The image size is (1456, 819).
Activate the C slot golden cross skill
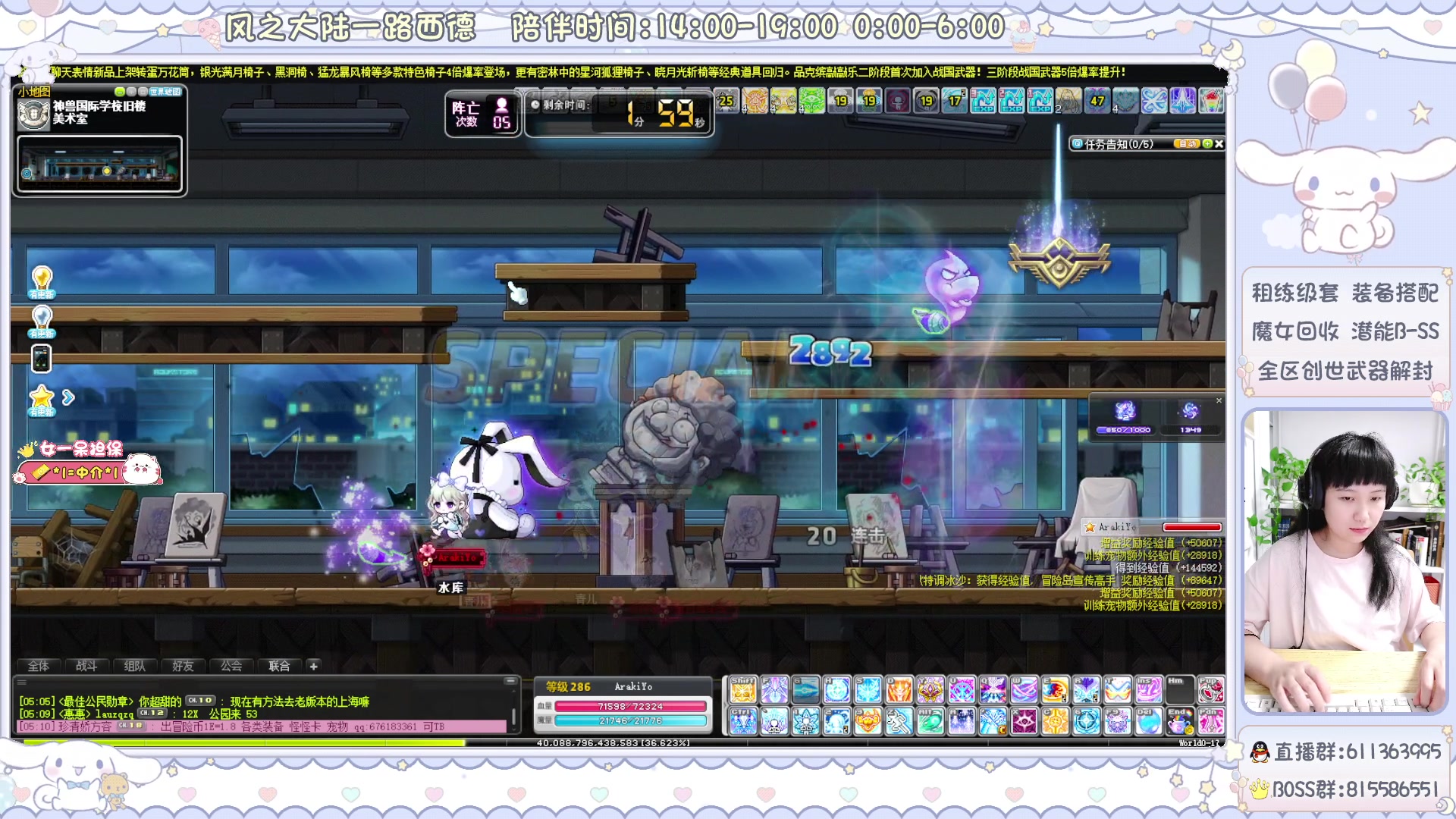click(x=1055, y=721)
